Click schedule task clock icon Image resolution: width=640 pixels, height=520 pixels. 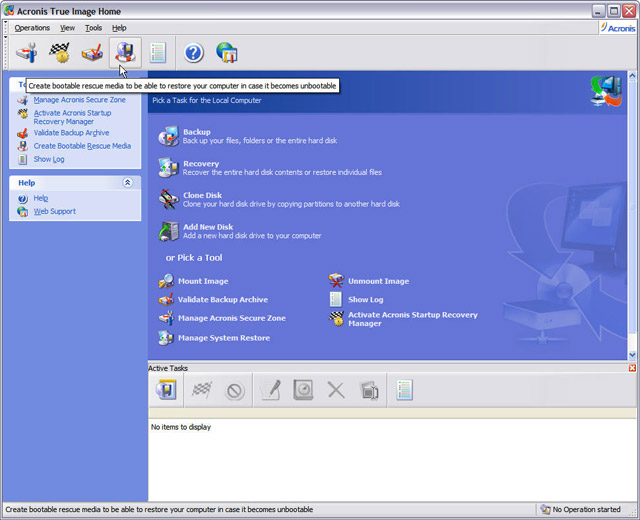303,390
